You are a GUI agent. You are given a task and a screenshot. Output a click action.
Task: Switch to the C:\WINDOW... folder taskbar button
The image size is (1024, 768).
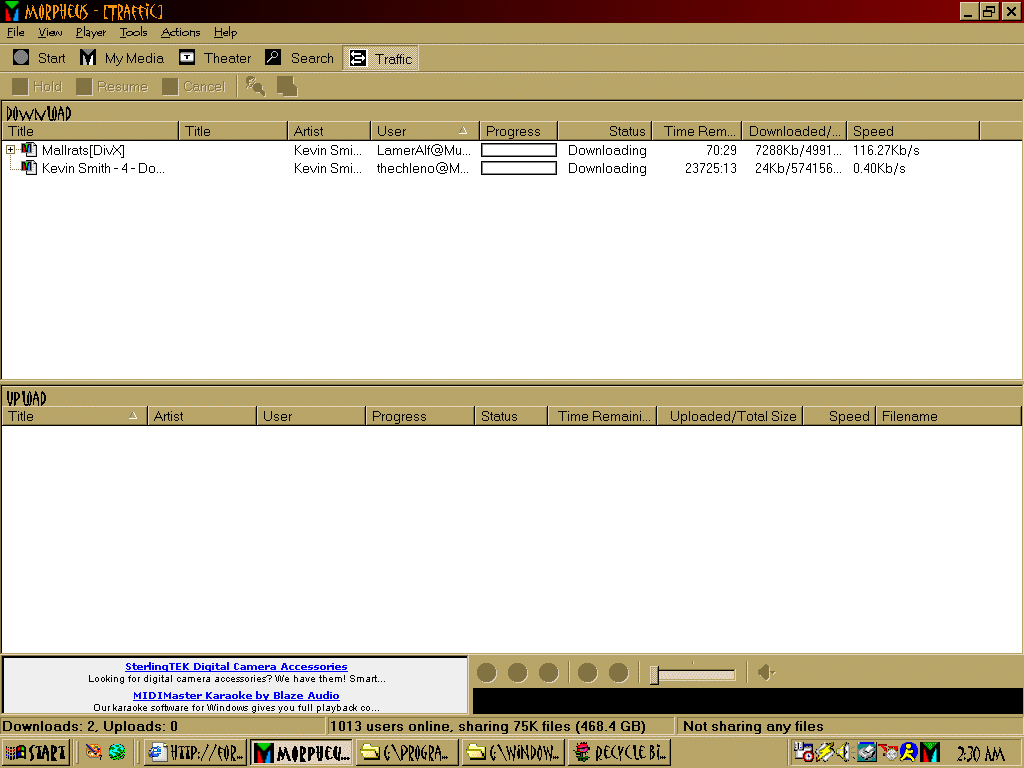pos(514,752)
